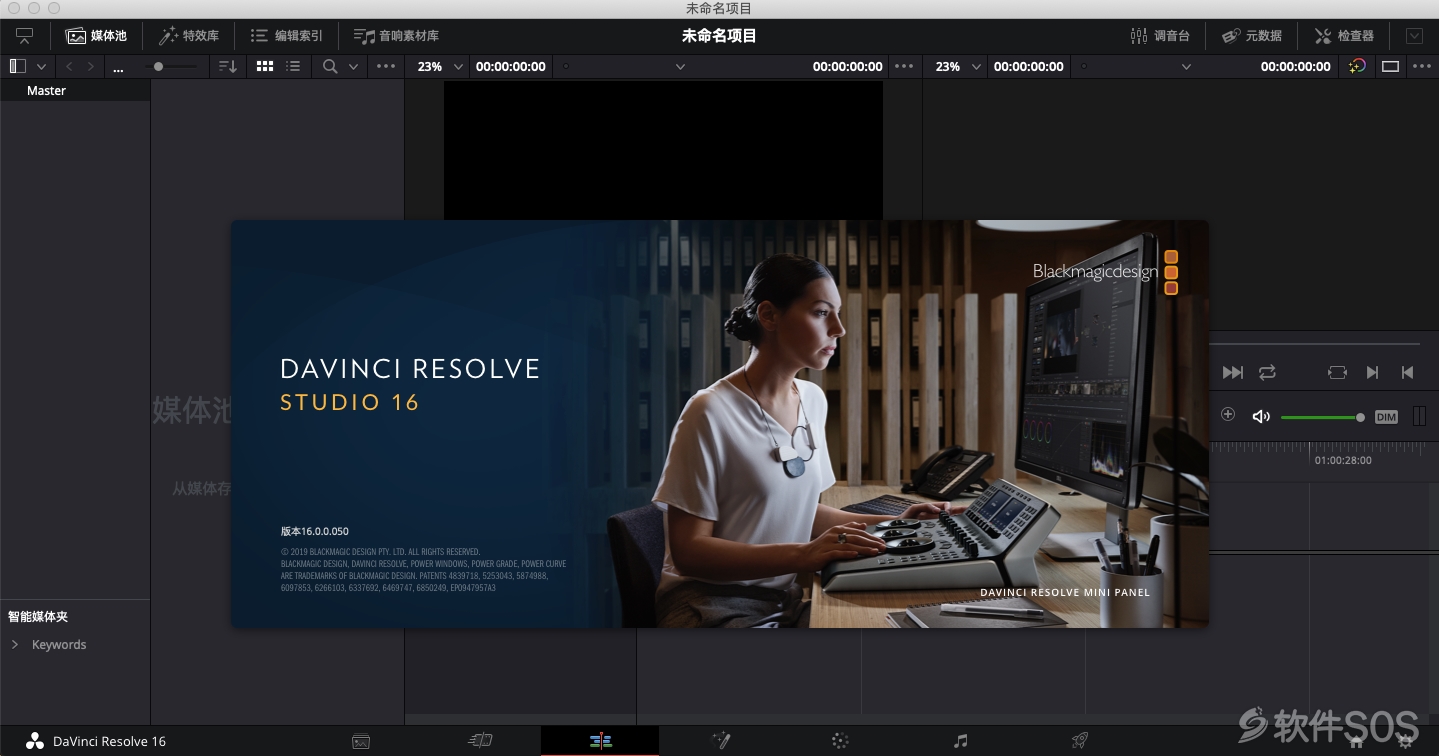This screenshot has width=1439, height=756.
Task: Click the 版本16.0.0.050 version text
Action: pos(315,531)
